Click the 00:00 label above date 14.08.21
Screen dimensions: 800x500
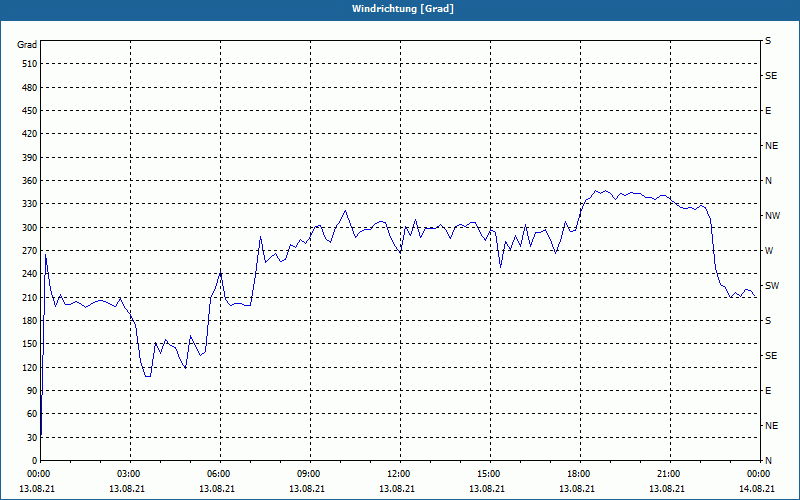[x=759, y=474]
